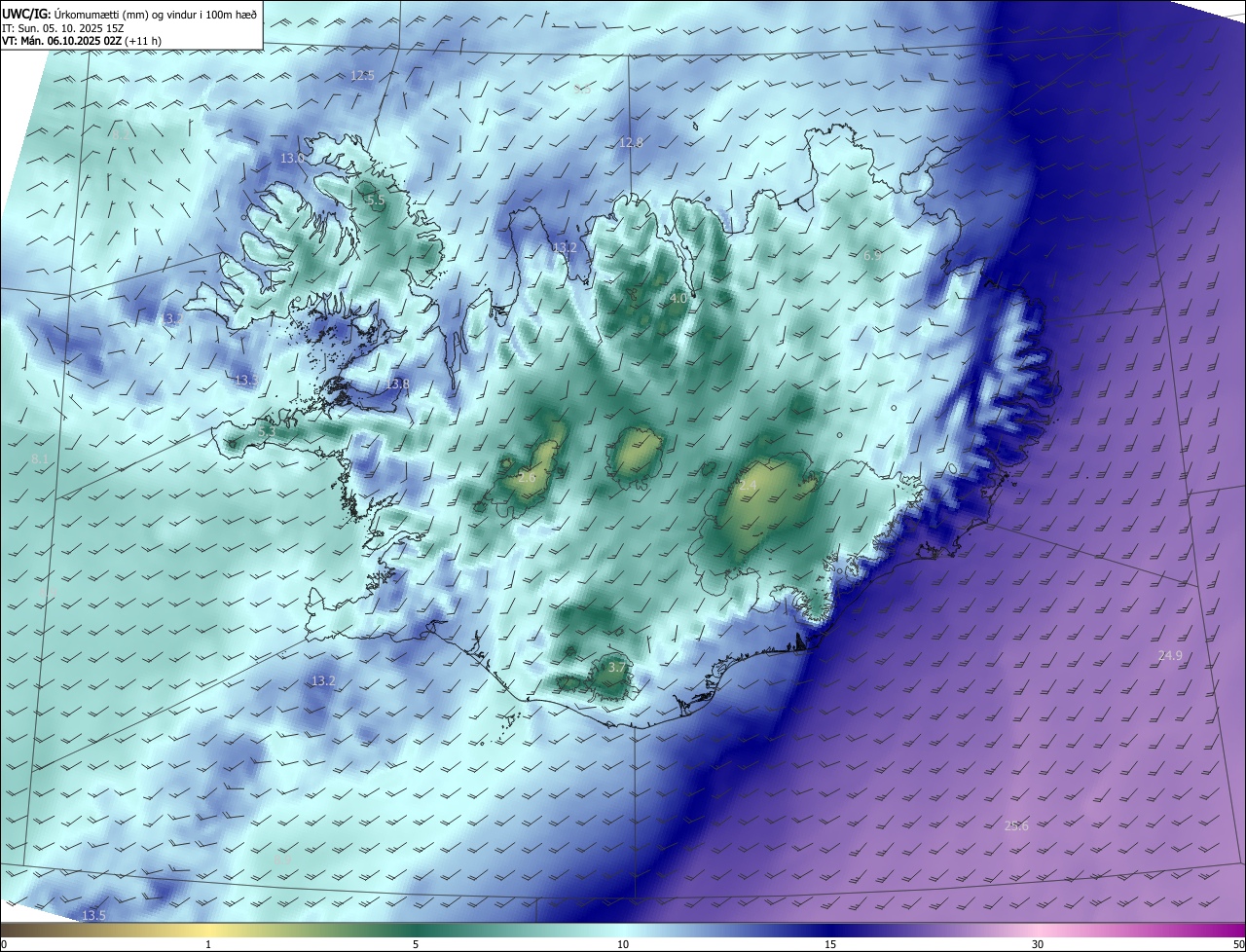The image size is (1246, 952).
Task: Click the 9.5 value label
Action: coord(583,89)
